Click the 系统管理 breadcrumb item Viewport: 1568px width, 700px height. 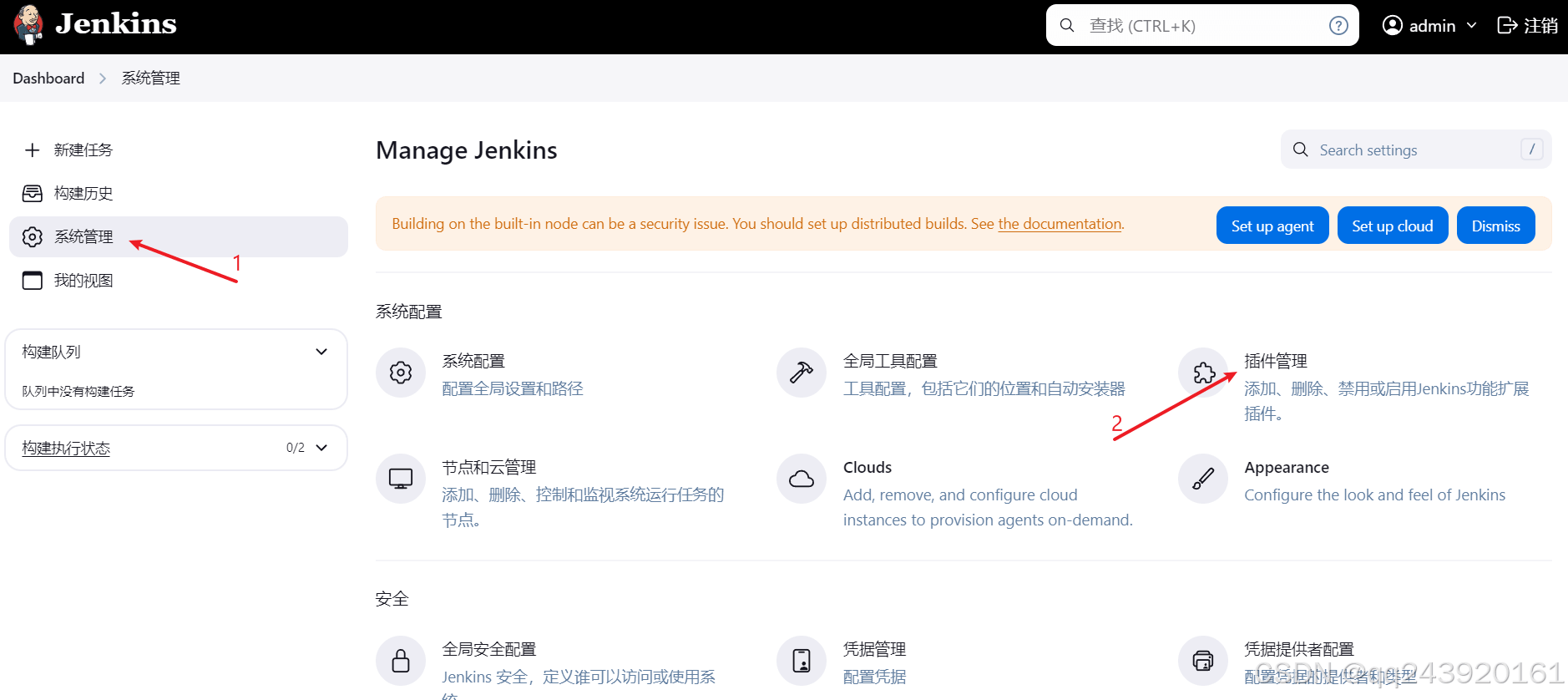tap(151, 78)
